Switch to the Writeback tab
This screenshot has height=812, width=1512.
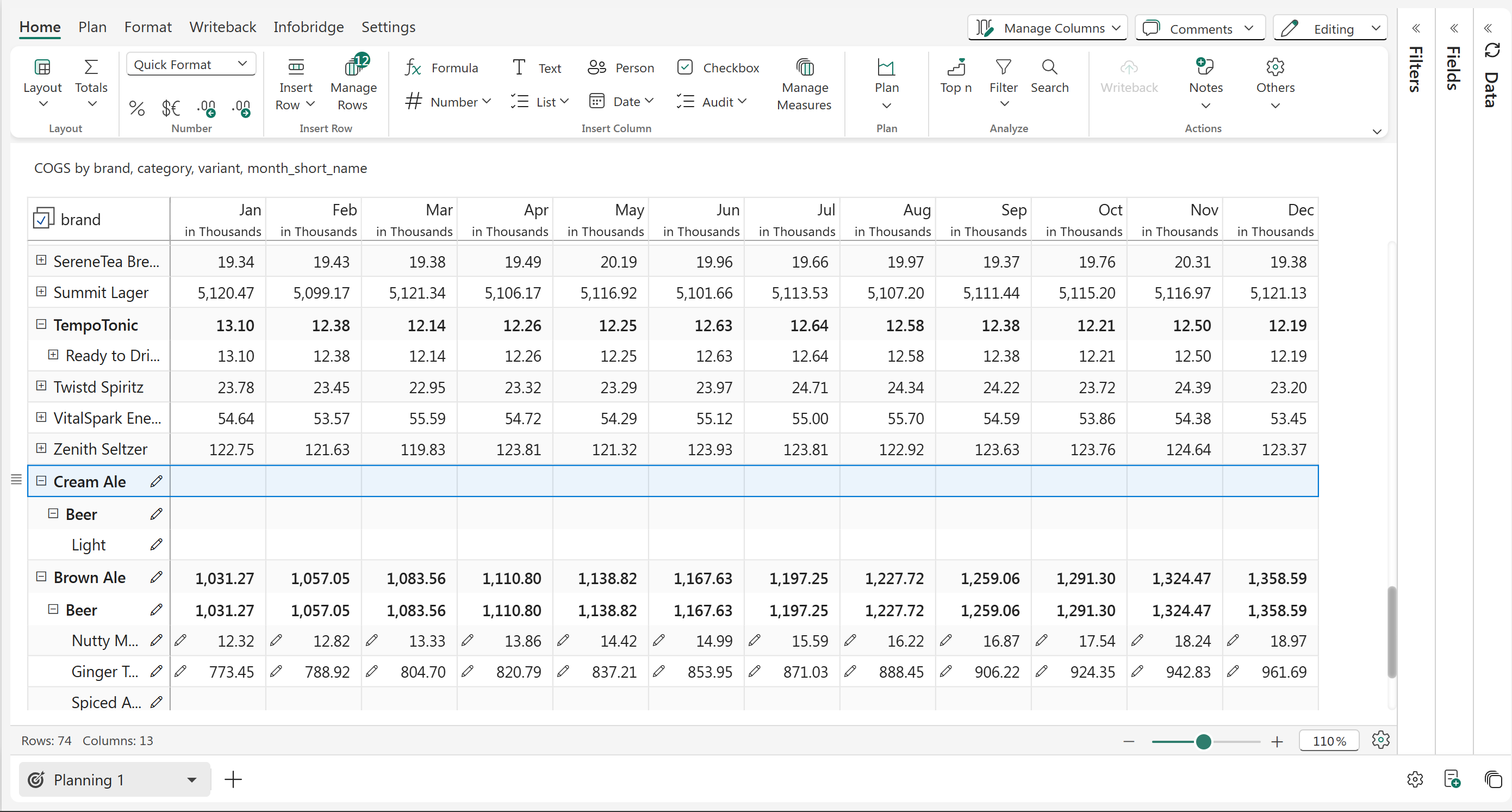click(222, 27)
